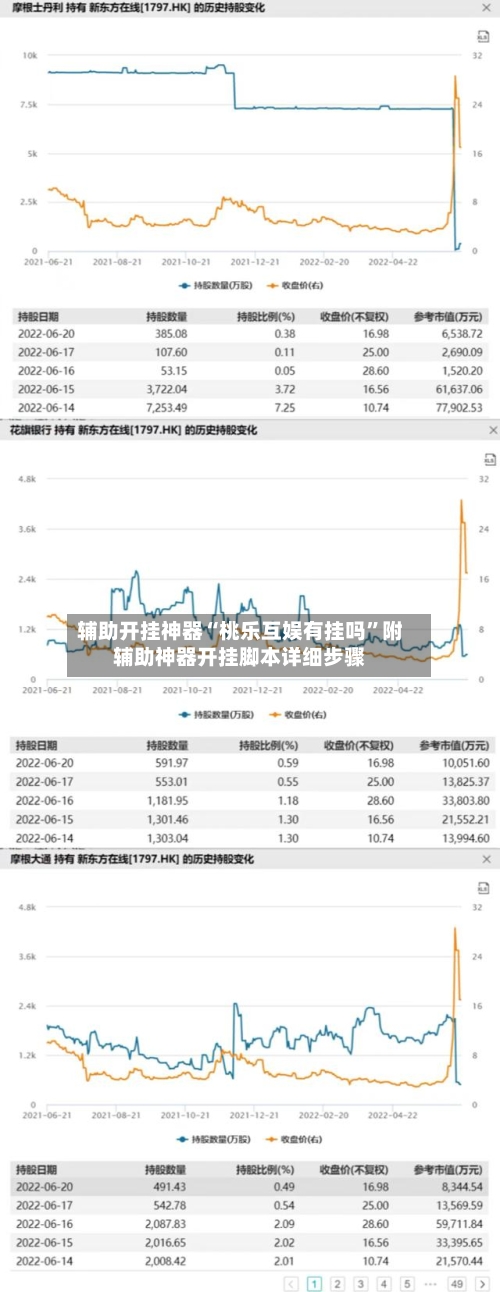Select holding value 2,016.65
Image resolution: width=500 pixels, height=1292 pixels.
point(167,1243)
